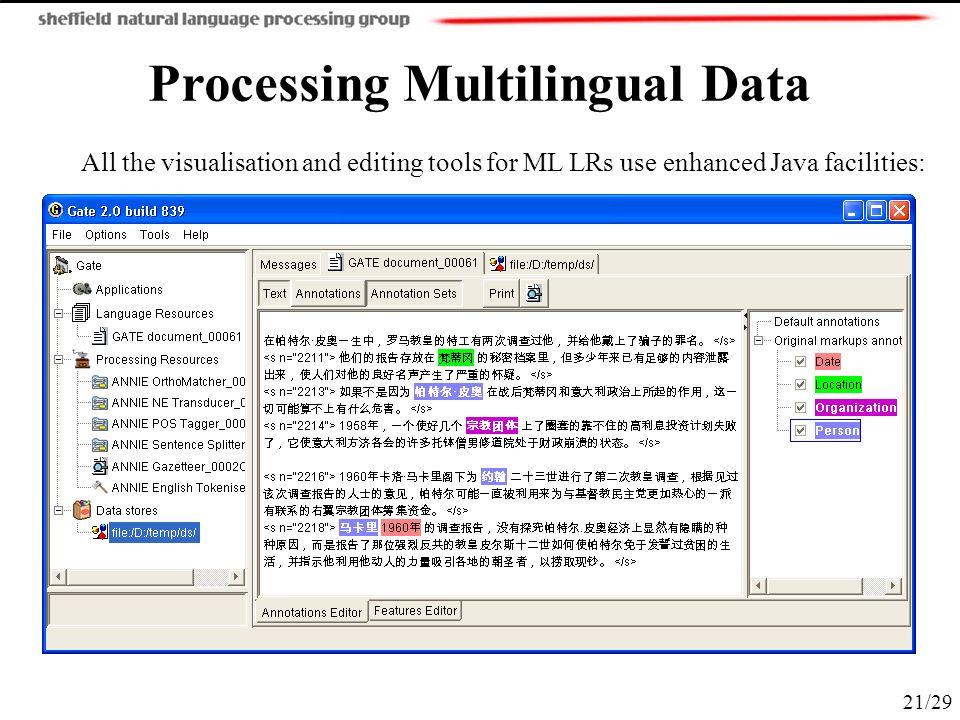Select ANNIE Gazetteer_0002C tree label
This screenshot has width=960, height=720.
pos(178,467)
